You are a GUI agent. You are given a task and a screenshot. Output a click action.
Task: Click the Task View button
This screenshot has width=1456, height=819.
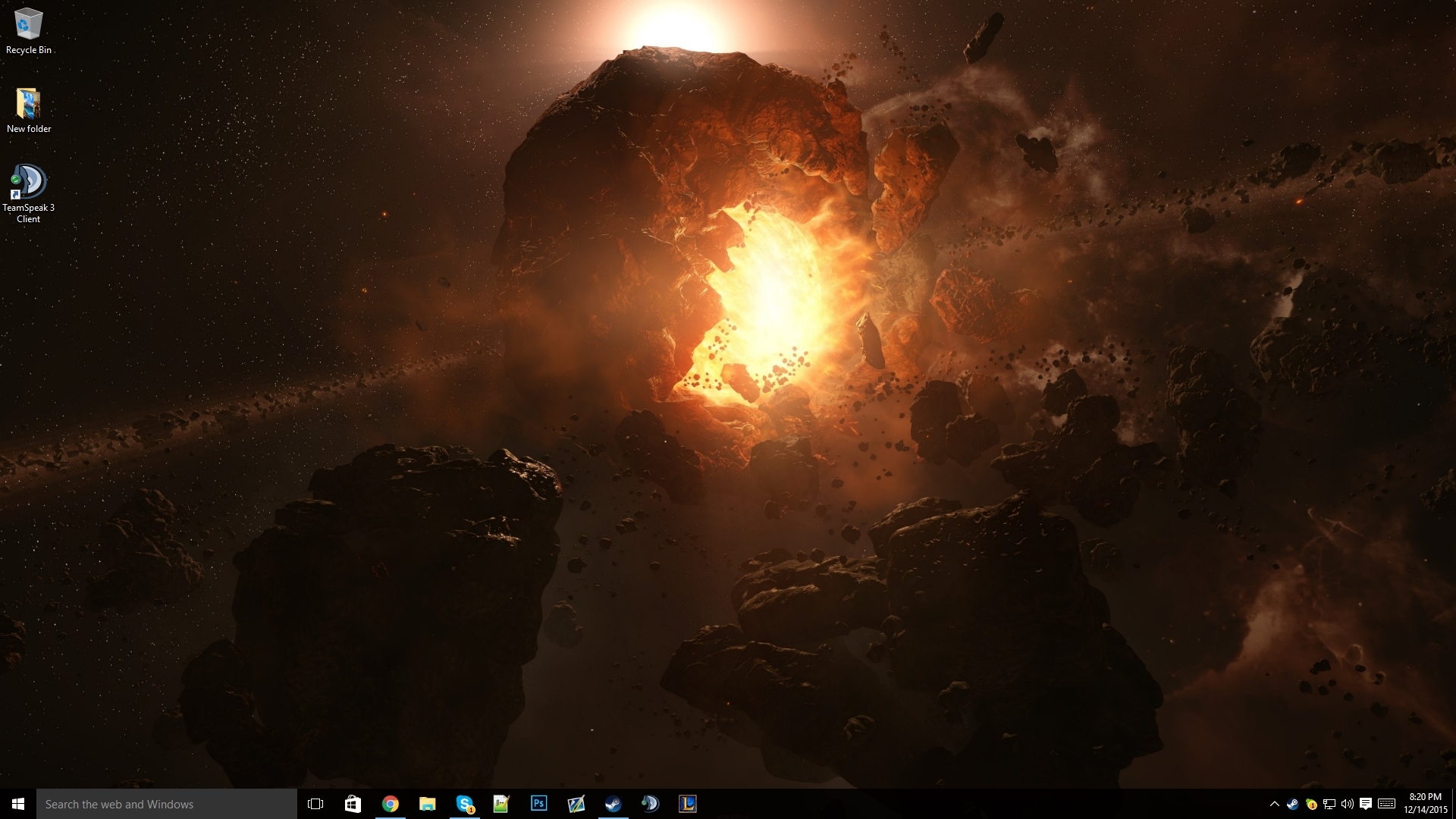click(x=315, y=804)
